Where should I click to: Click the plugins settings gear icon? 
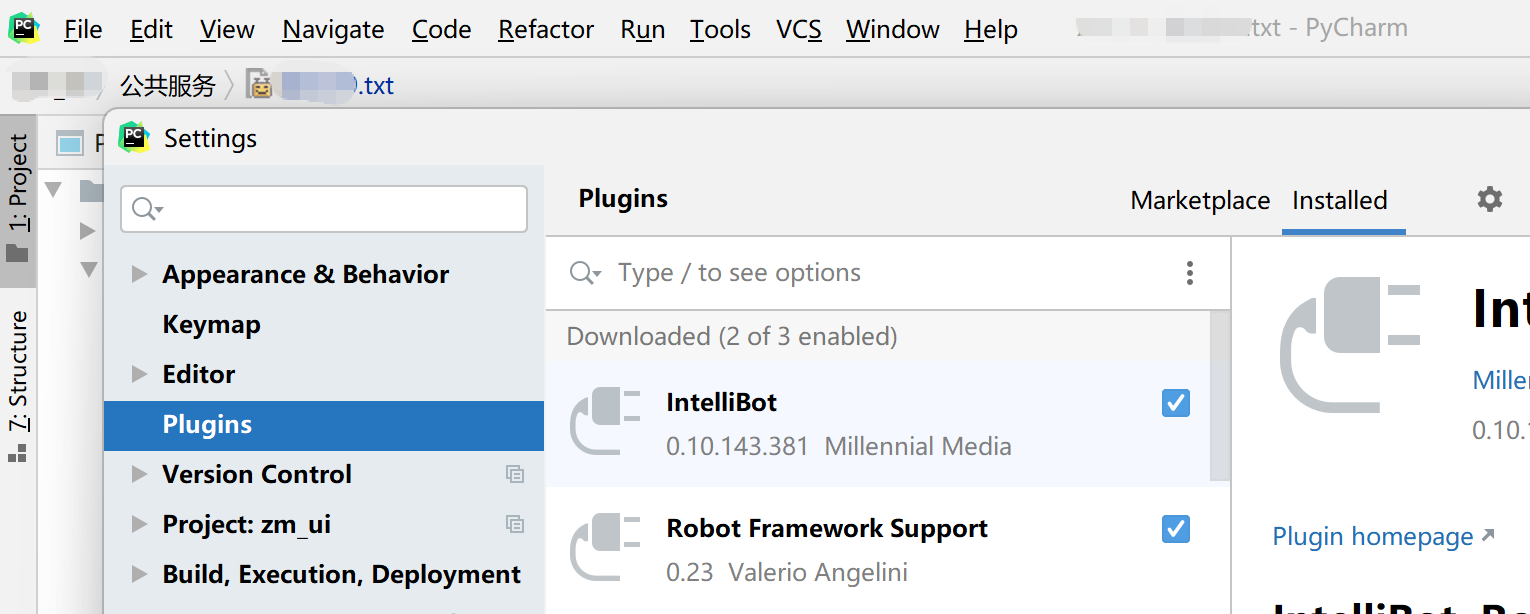pos(1489,199)
